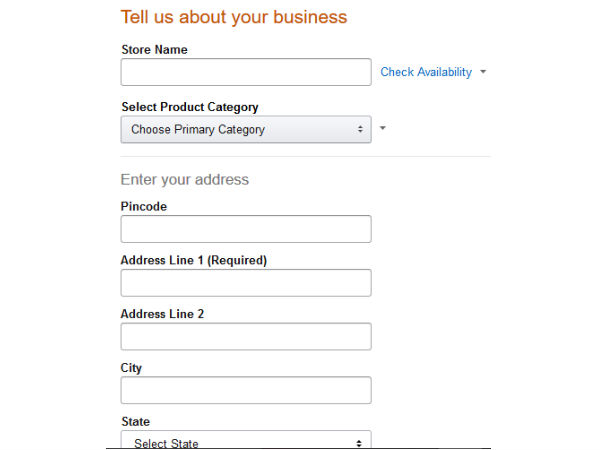Click the Select Product Category label

pyautogui.click(x=190, y=107)
